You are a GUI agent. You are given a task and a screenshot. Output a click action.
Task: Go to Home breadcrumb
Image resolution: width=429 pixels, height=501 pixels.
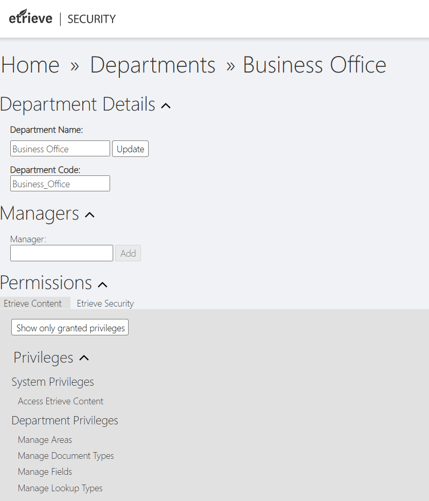click(x=30, y=65)
